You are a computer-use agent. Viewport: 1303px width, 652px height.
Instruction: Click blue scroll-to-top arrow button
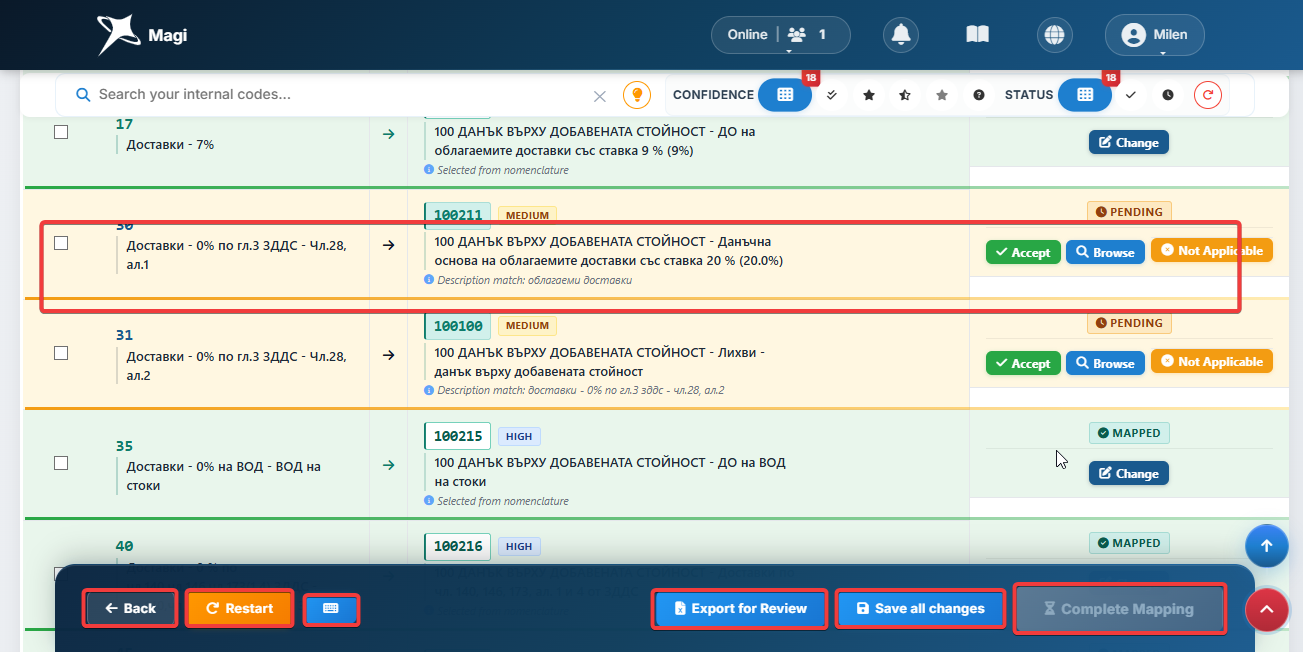pyautogui.click(x=1266, y=546)
